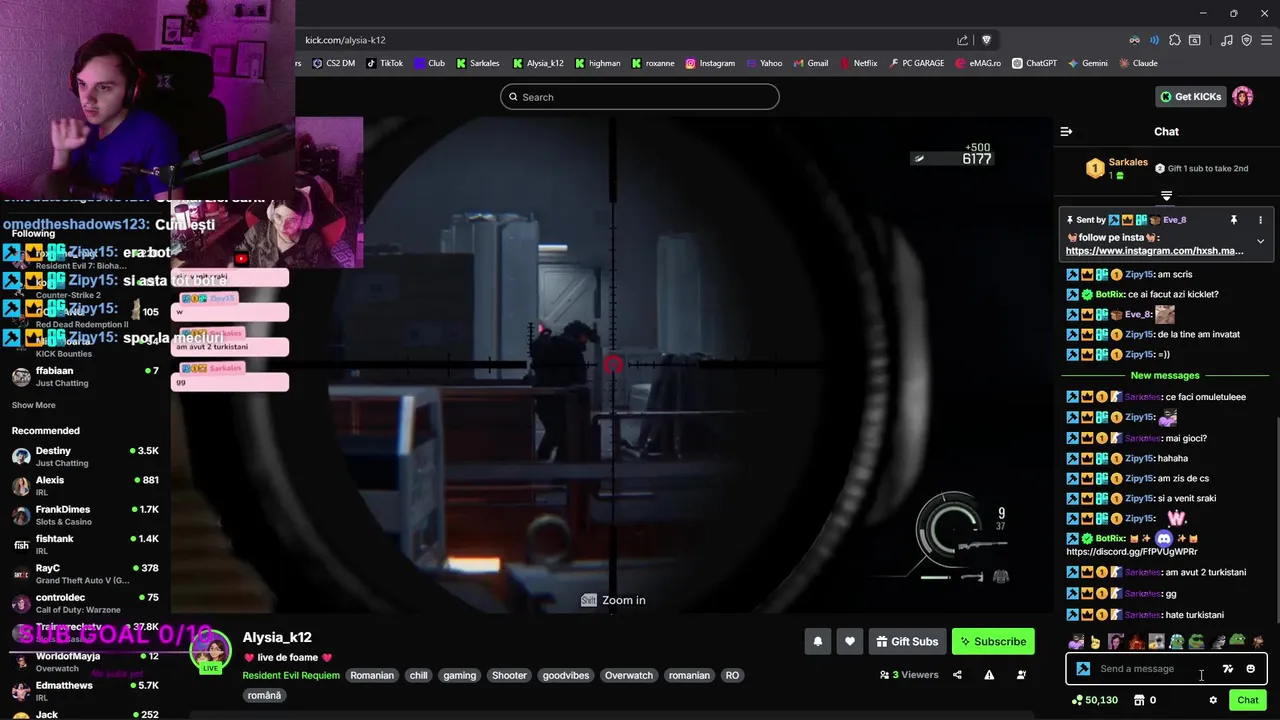Click the Brave Shields lion icon
Image resolution: width=1280 pixels, height=720 pixels.
[986, 40]
